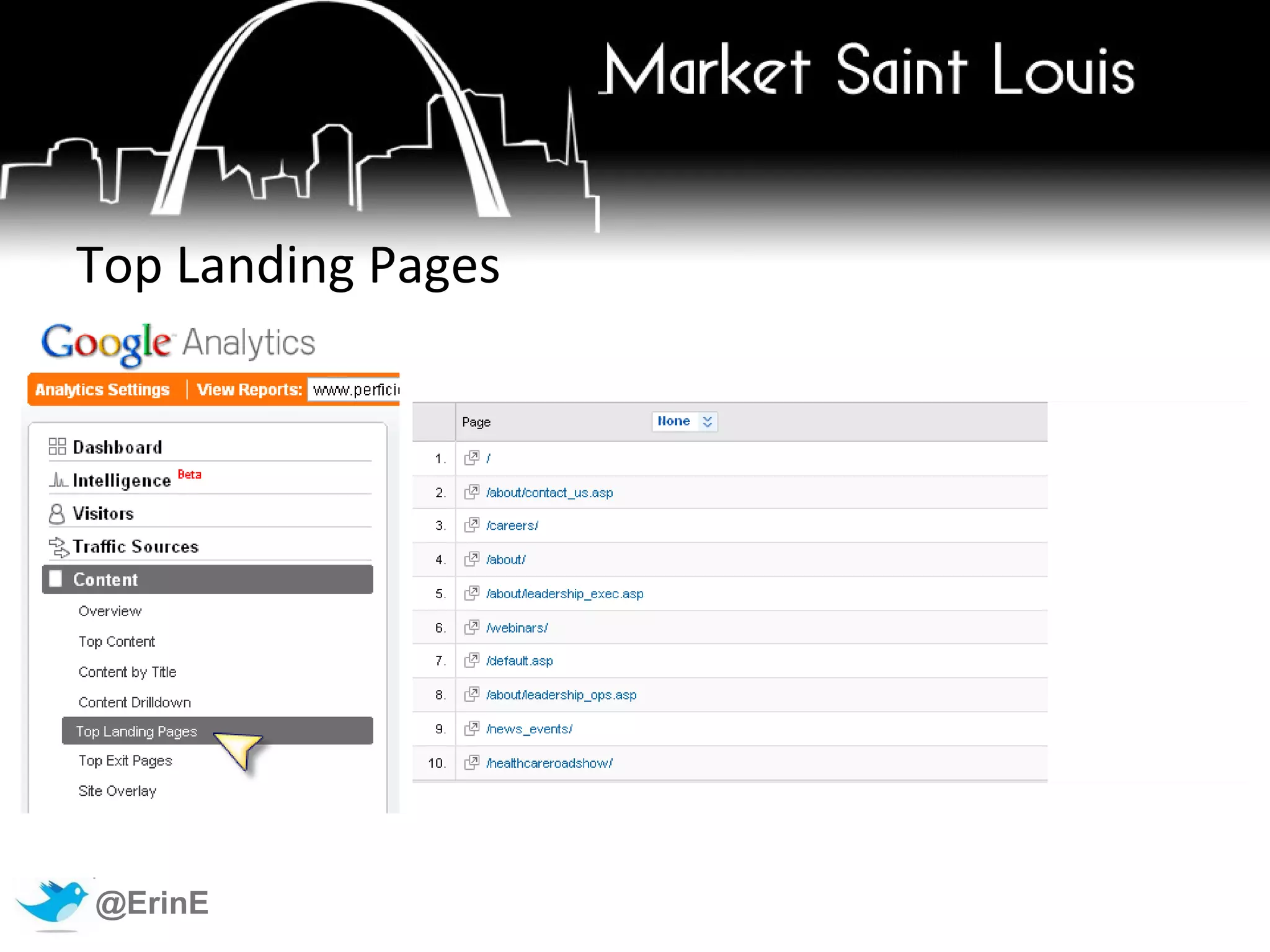
Task: Select Site Overlay report
Action: click(117, 791)
